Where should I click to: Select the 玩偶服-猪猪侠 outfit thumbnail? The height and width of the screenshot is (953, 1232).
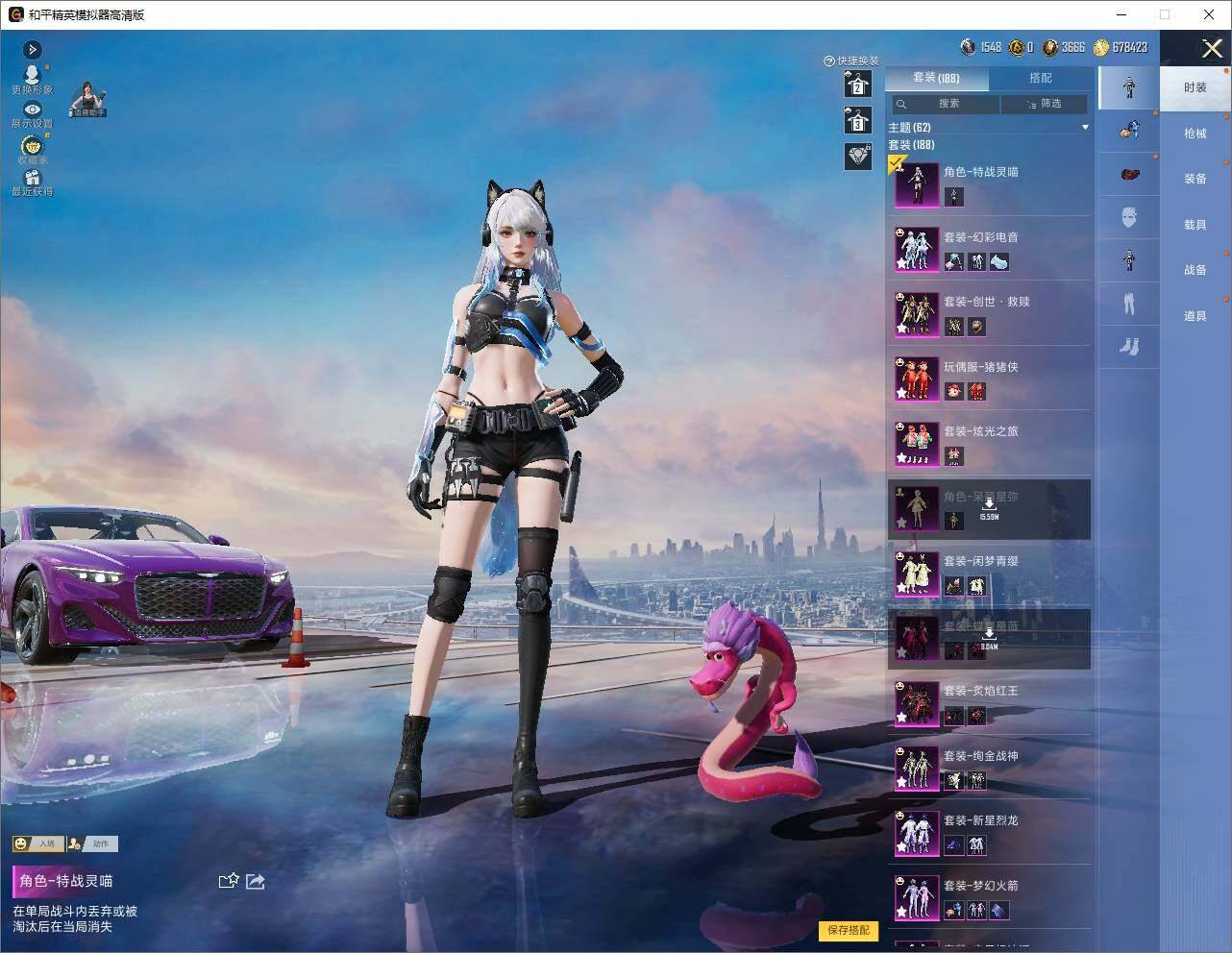[917, 379]
